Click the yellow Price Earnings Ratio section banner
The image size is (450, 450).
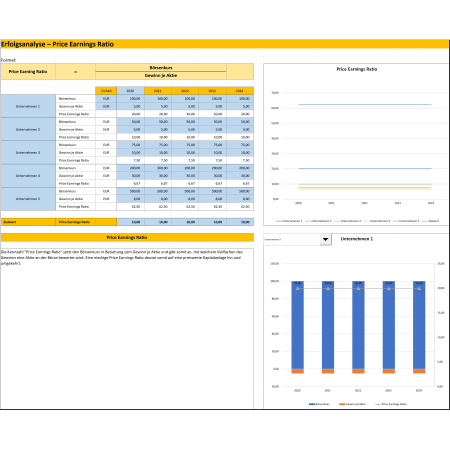[127, 237]
